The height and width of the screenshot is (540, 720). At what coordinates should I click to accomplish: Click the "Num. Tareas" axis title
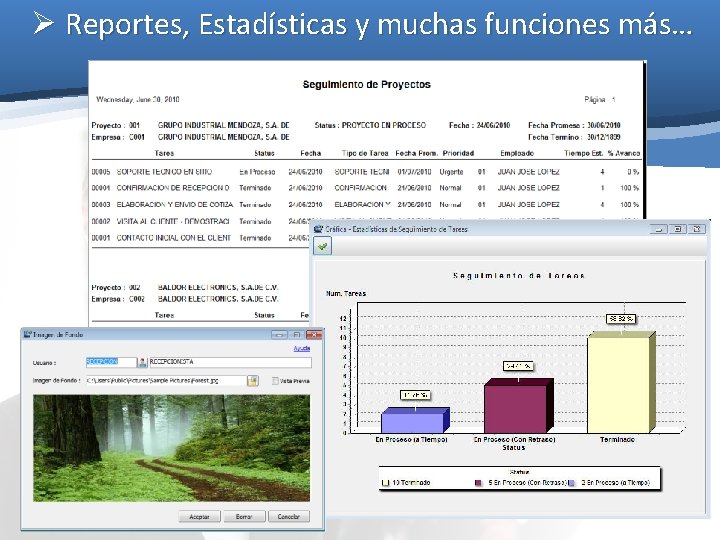(x=346, y=293)
